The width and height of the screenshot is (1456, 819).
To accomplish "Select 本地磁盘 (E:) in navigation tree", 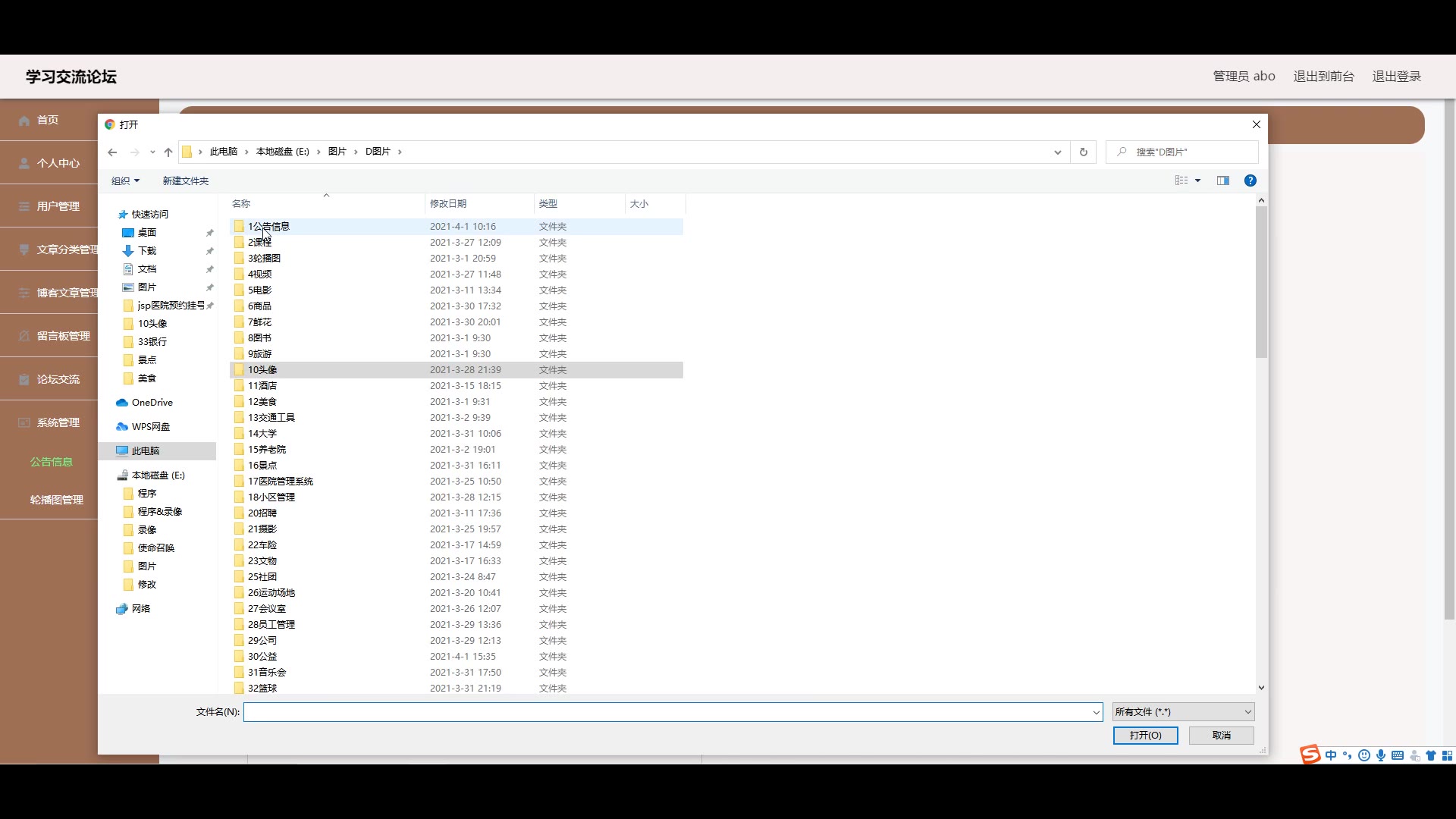I will (x=158, y=475).
